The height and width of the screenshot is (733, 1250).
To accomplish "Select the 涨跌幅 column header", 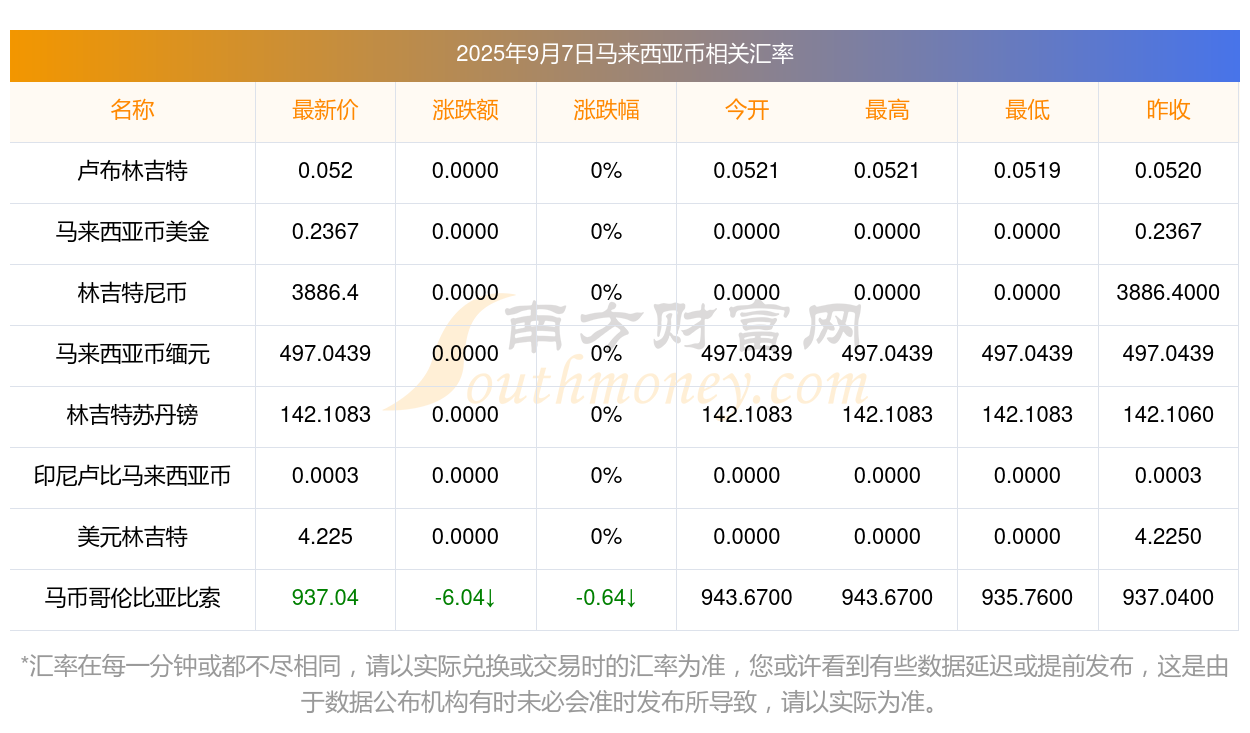I will pos(606,110).
